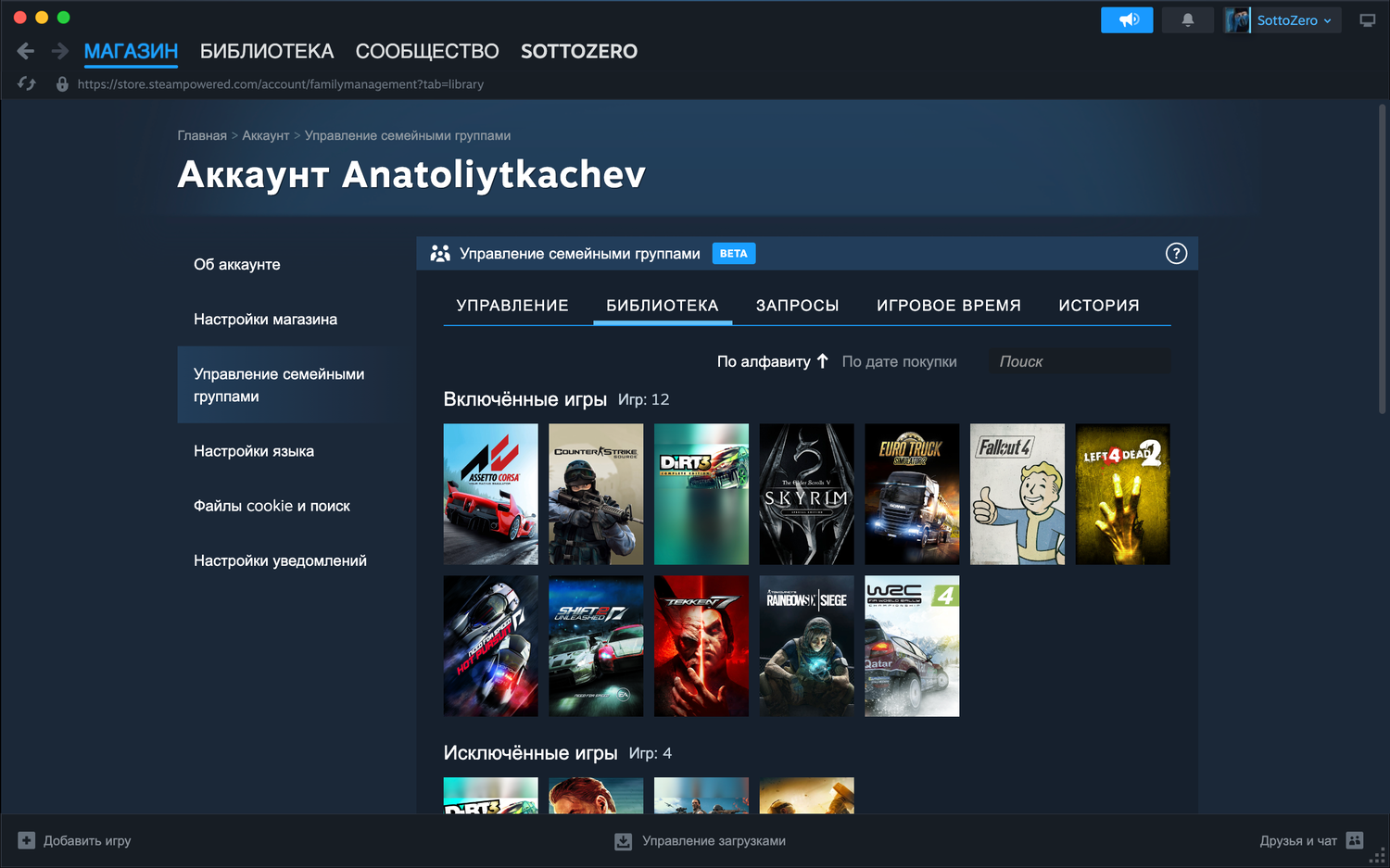Open notifications bell
The width and height of the screenshot is (1390, 868).
(x=1187, y=19)
